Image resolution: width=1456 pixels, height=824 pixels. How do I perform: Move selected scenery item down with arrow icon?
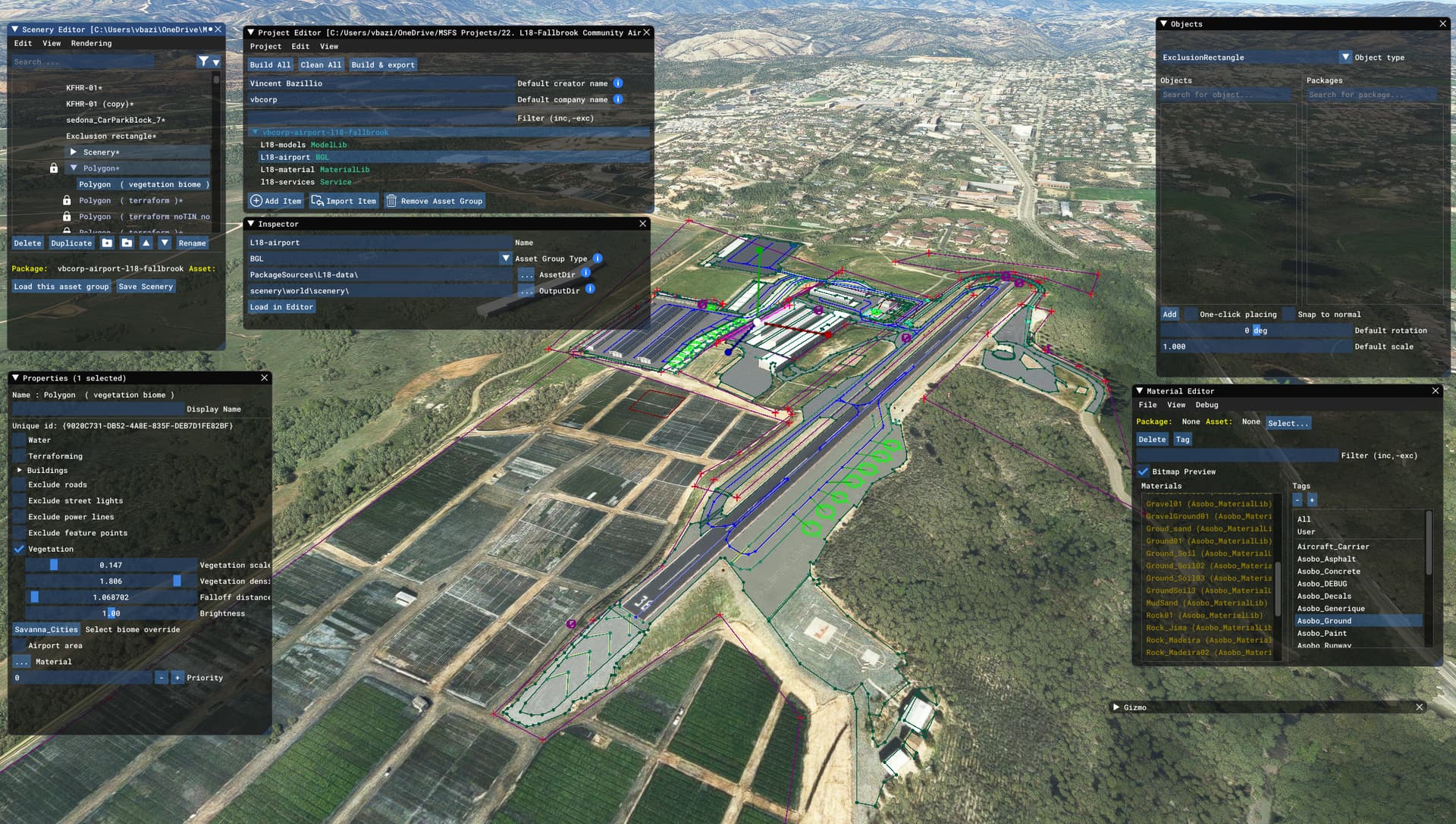coord(165,243)
